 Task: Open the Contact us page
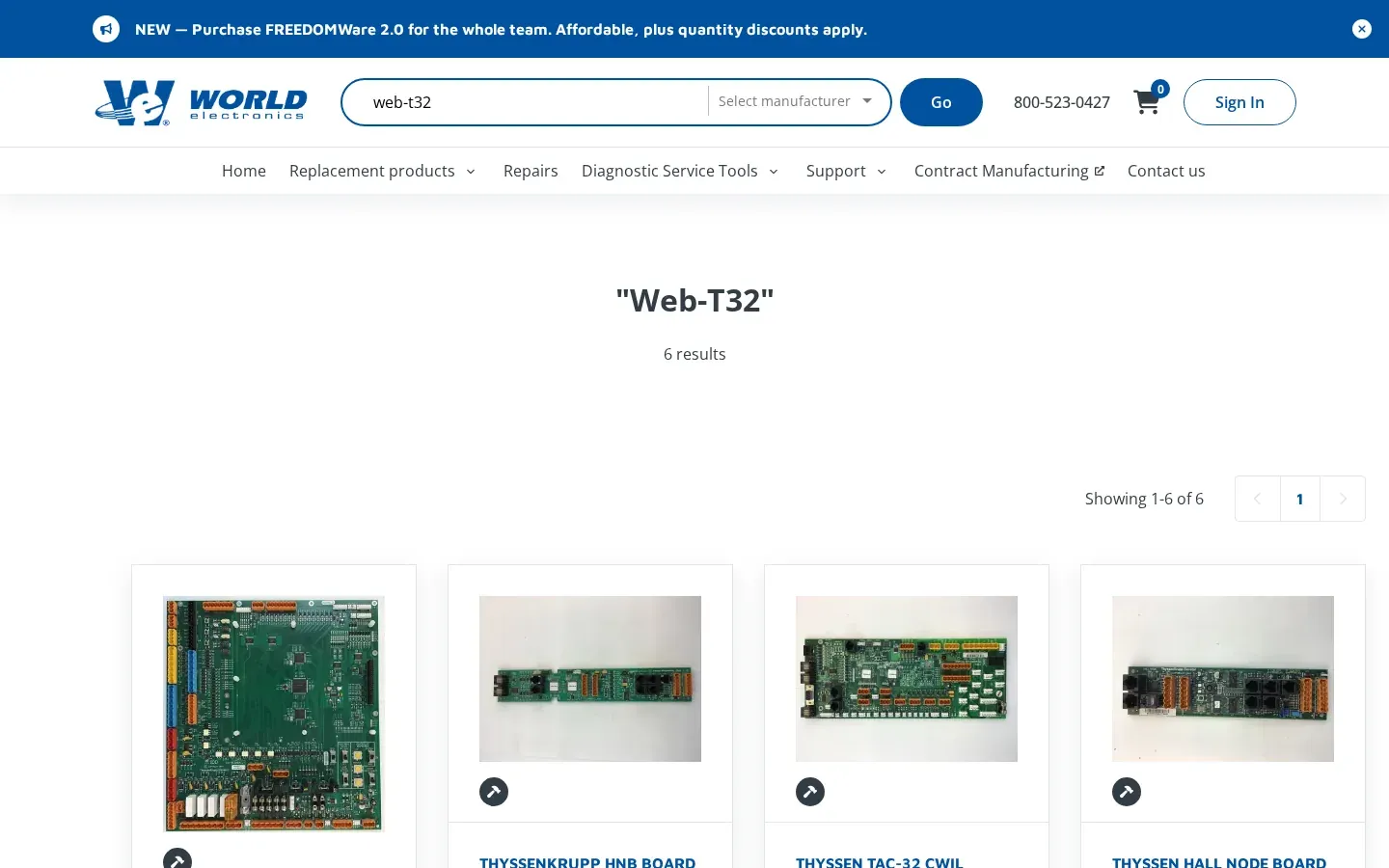tap(1166, 171)
